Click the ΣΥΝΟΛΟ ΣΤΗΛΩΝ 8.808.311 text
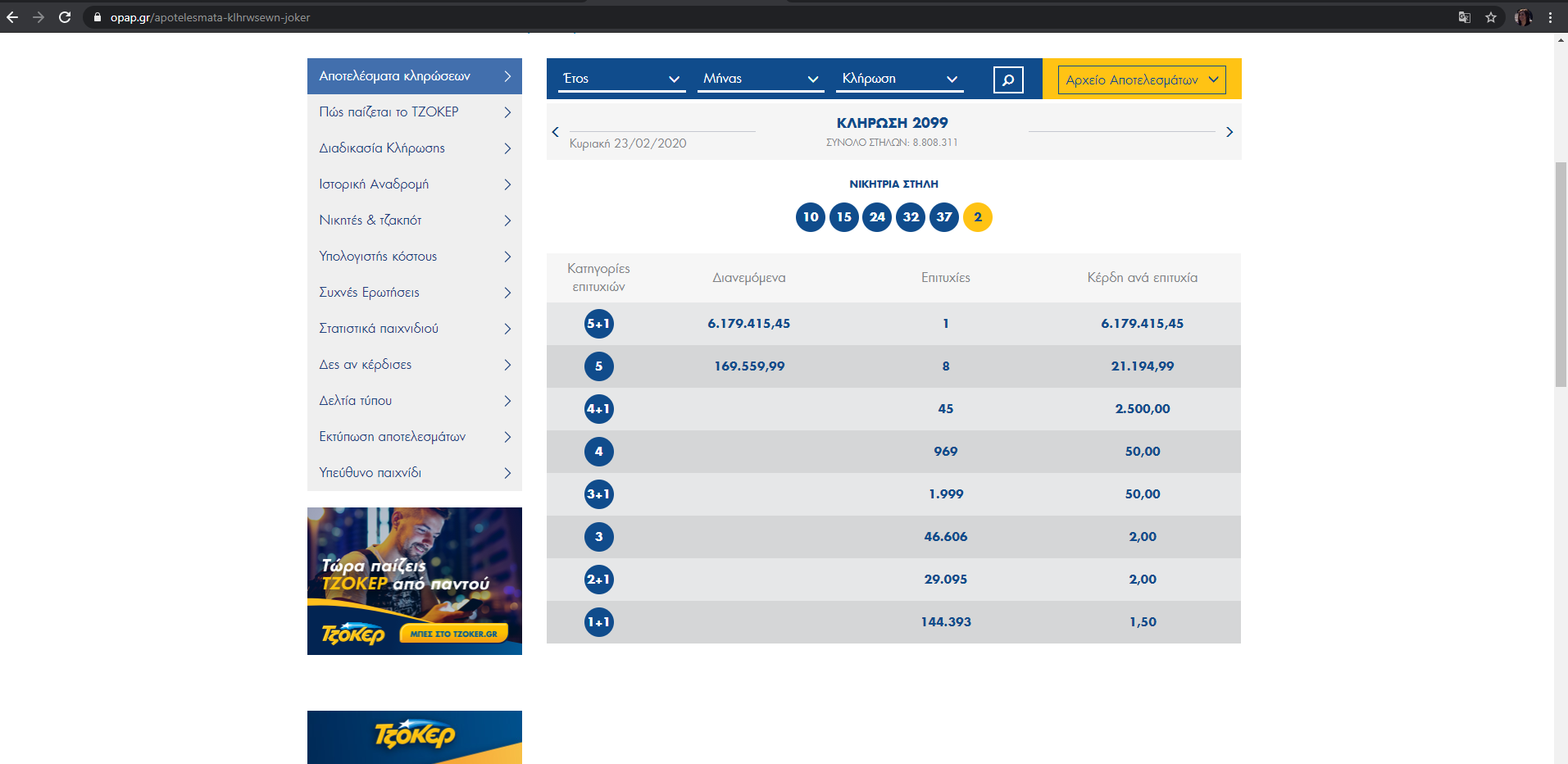 (x=892, y=143)
